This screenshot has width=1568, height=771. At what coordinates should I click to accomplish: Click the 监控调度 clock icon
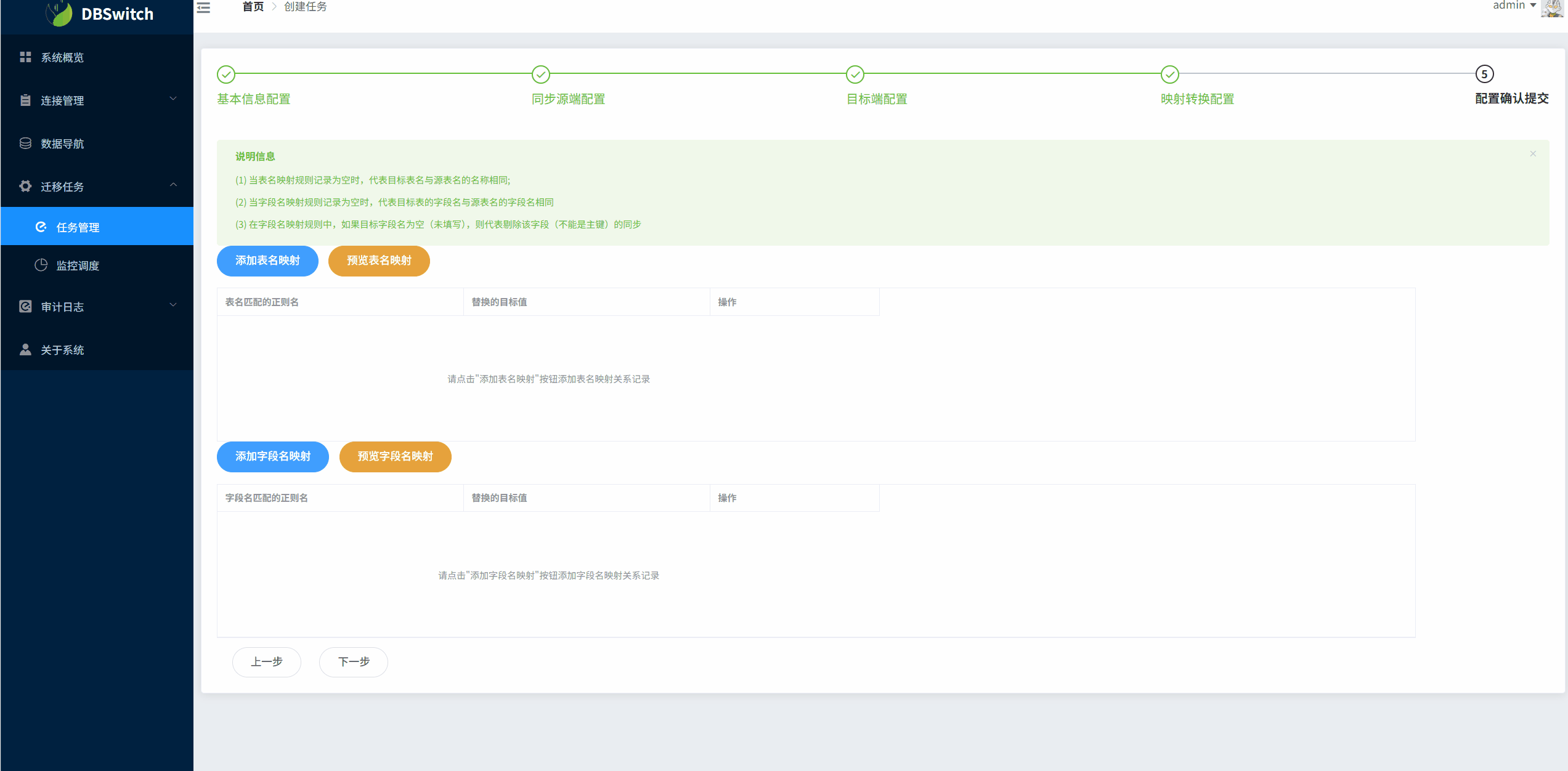(41, 265)
